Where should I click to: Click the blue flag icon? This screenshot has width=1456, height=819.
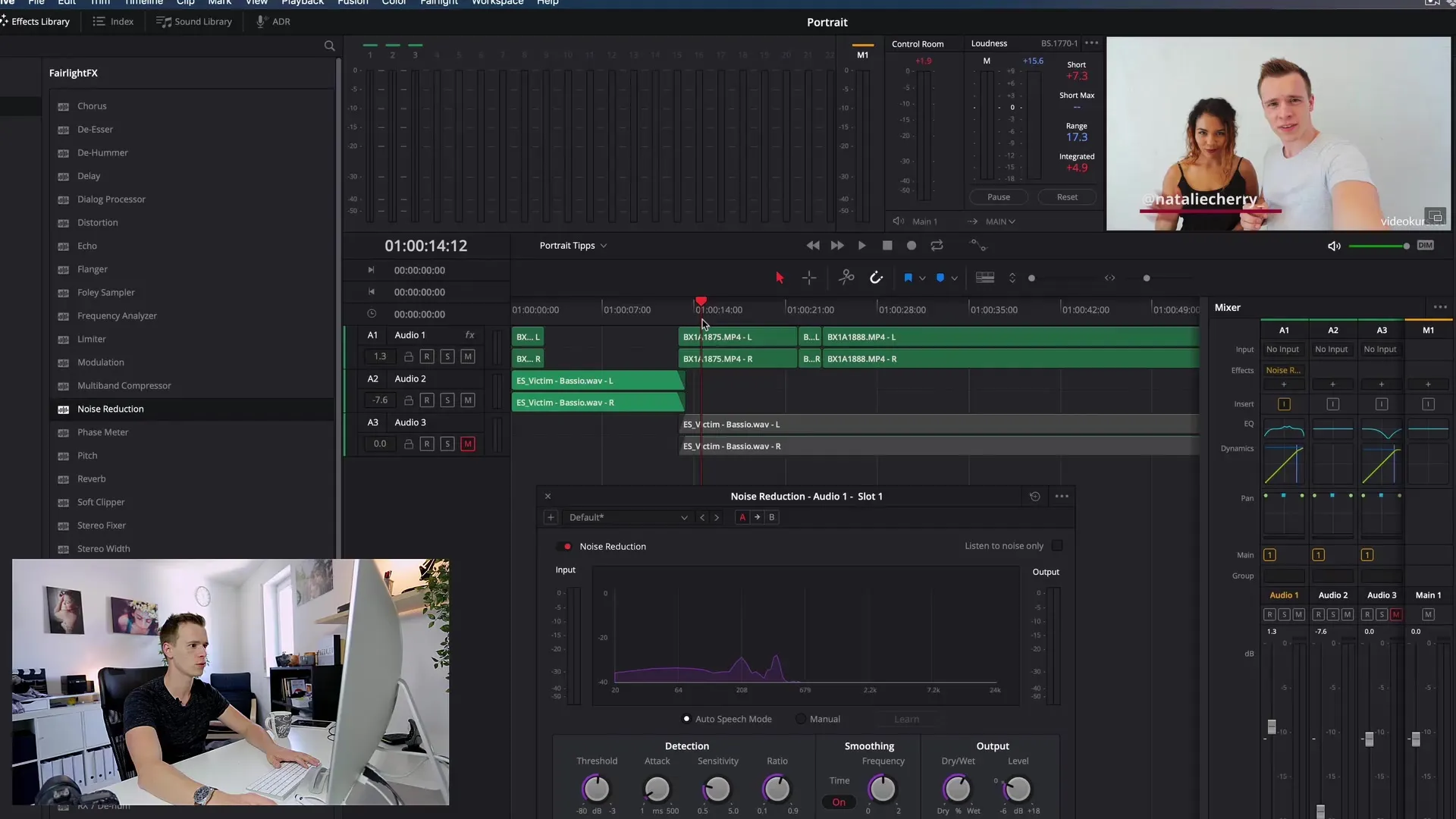[908, 278]
